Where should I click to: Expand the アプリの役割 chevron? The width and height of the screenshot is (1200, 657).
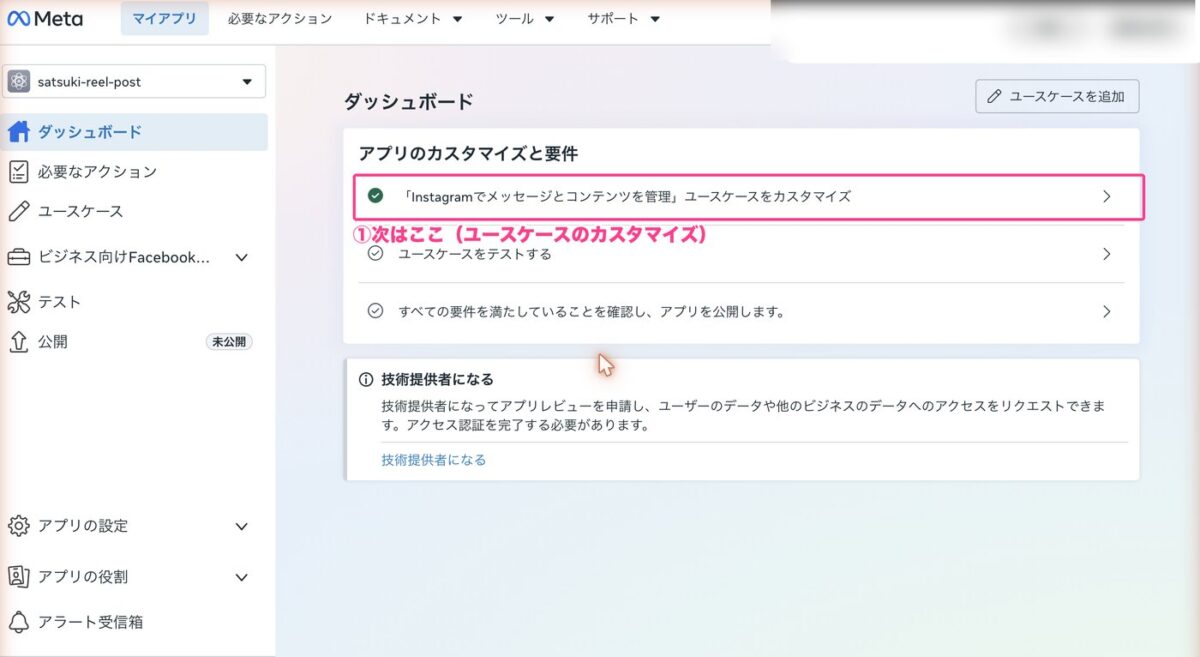(x=241, y=577)
